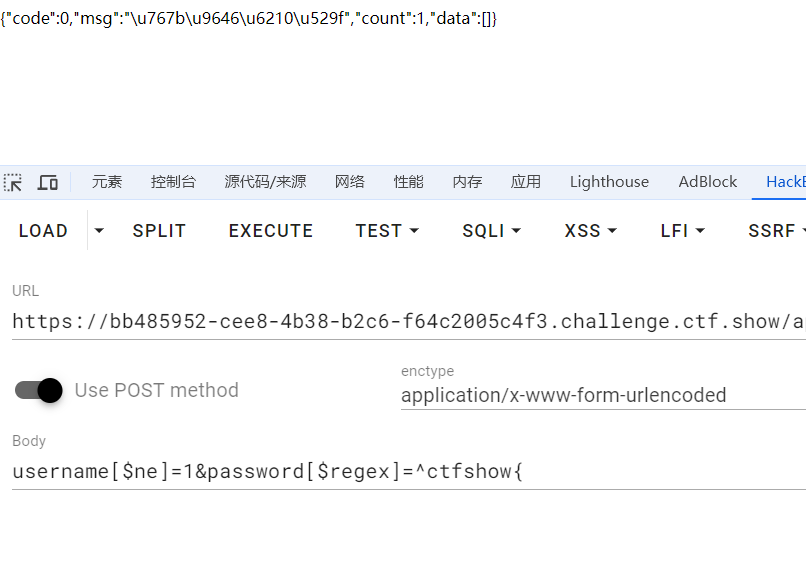806x571 pixels.
Task: Open the LFI payload dropdown
Action: 683,231
